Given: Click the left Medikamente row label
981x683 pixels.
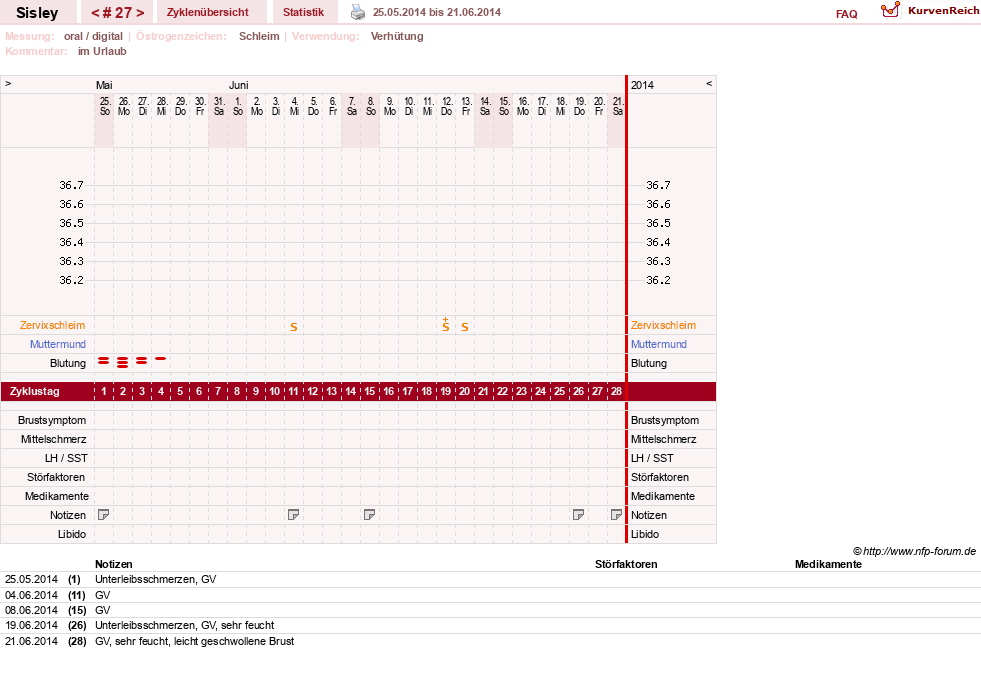Looking at the screenshot, I should click(x=57, y=496).
